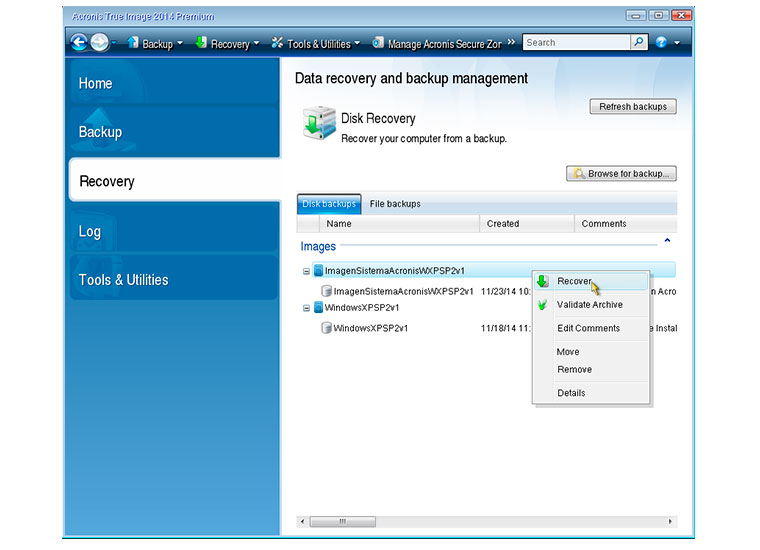Click the green Recovery toolbar icon

(x=201, y=43)
